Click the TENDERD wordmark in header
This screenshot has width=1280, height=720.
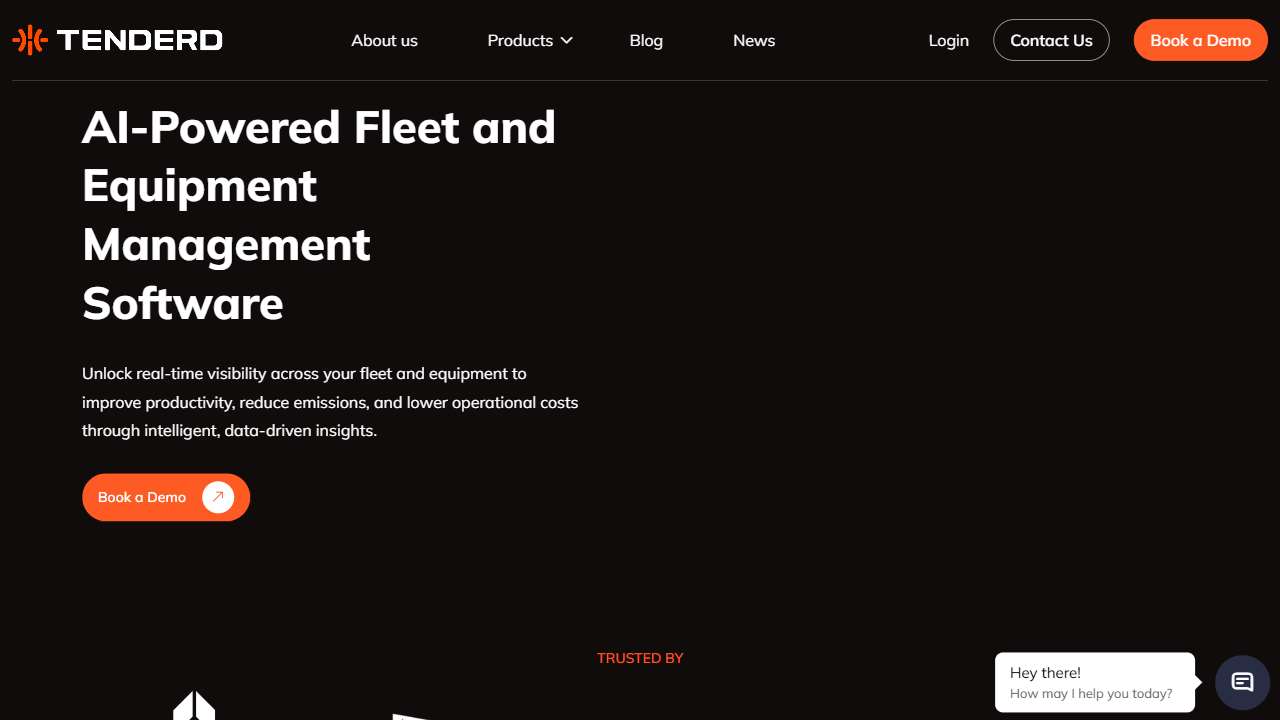point(140,40)
